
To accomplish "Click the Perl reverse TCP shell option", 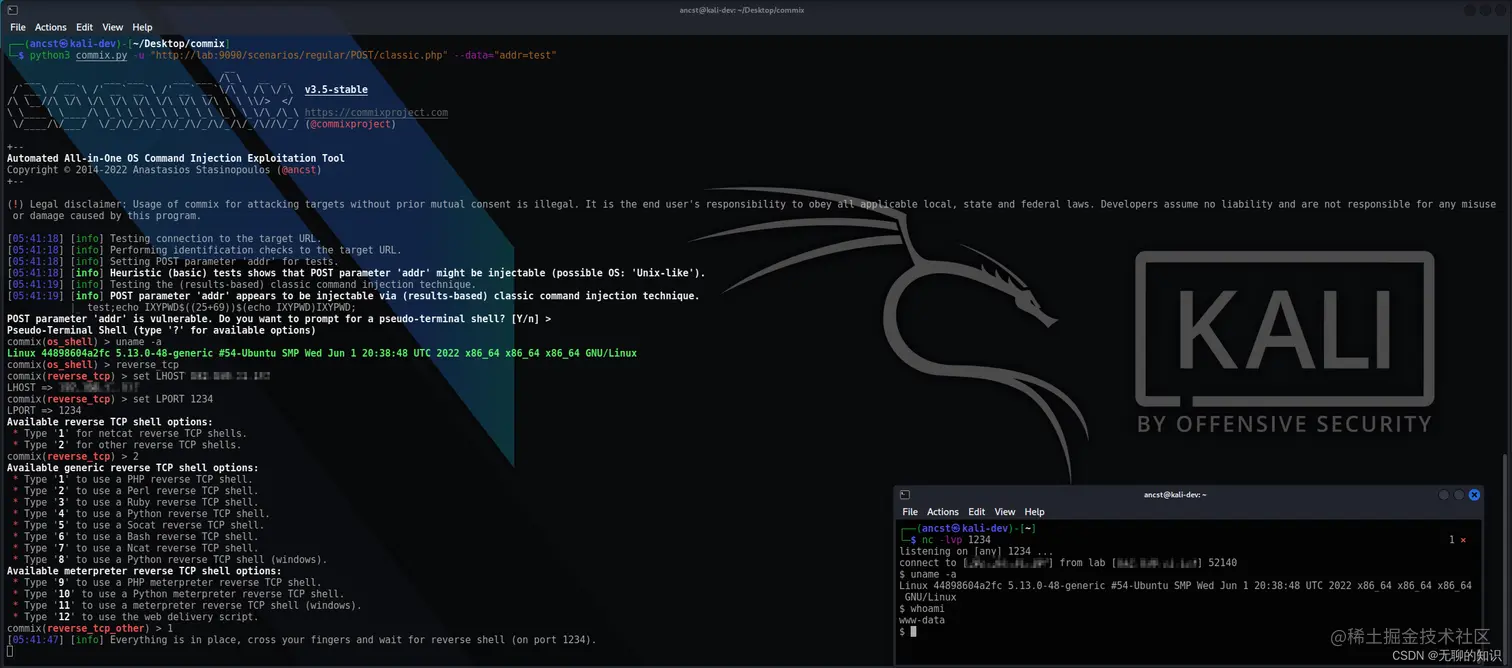I will [x=135, y=491].
